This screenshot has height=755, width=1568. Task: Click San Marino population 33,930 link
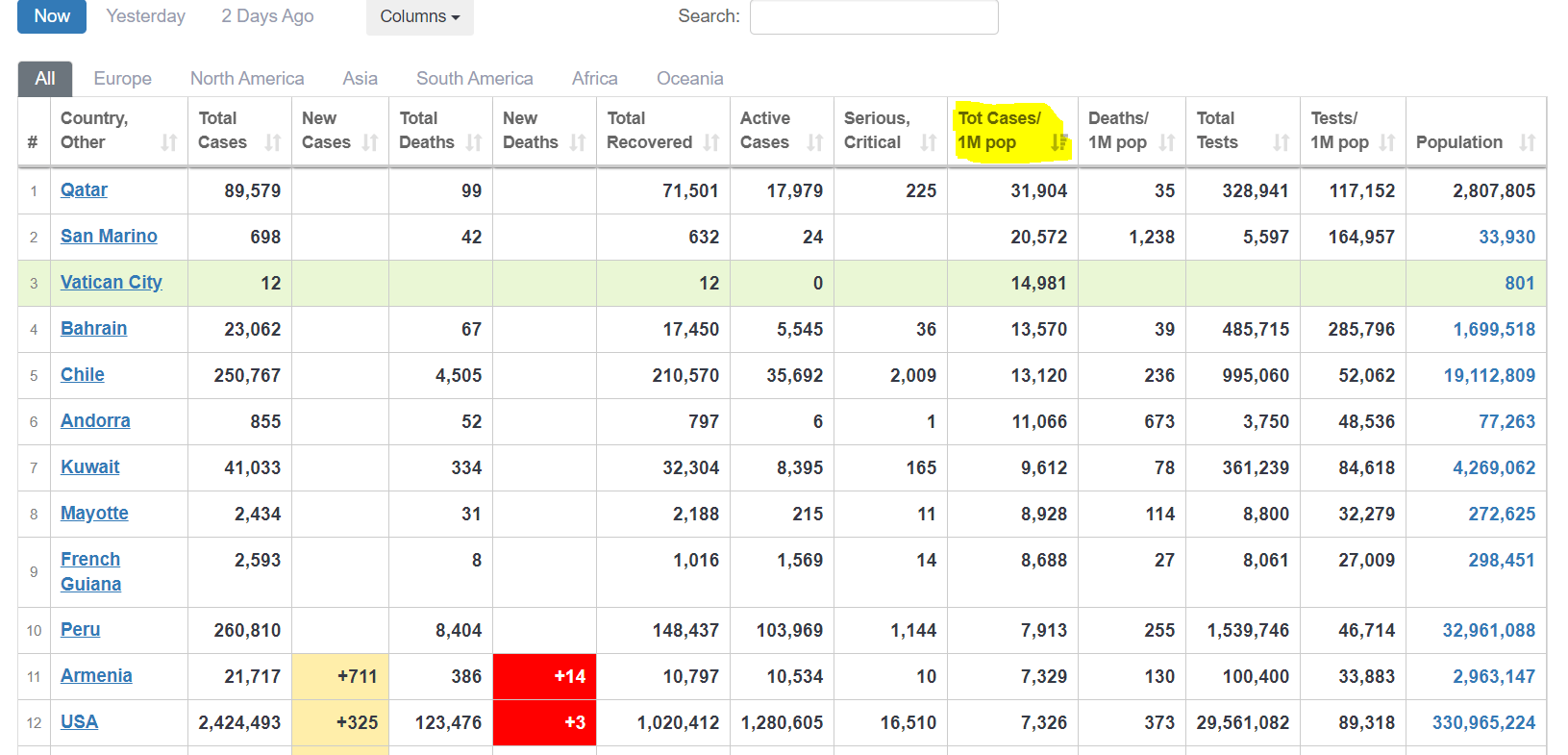(1506, 237)
